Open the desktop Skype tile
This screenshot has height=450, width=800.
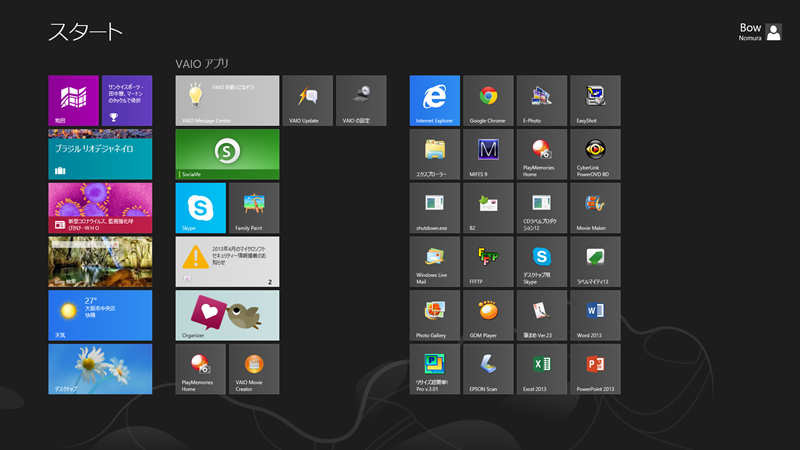tap(542, 262)
